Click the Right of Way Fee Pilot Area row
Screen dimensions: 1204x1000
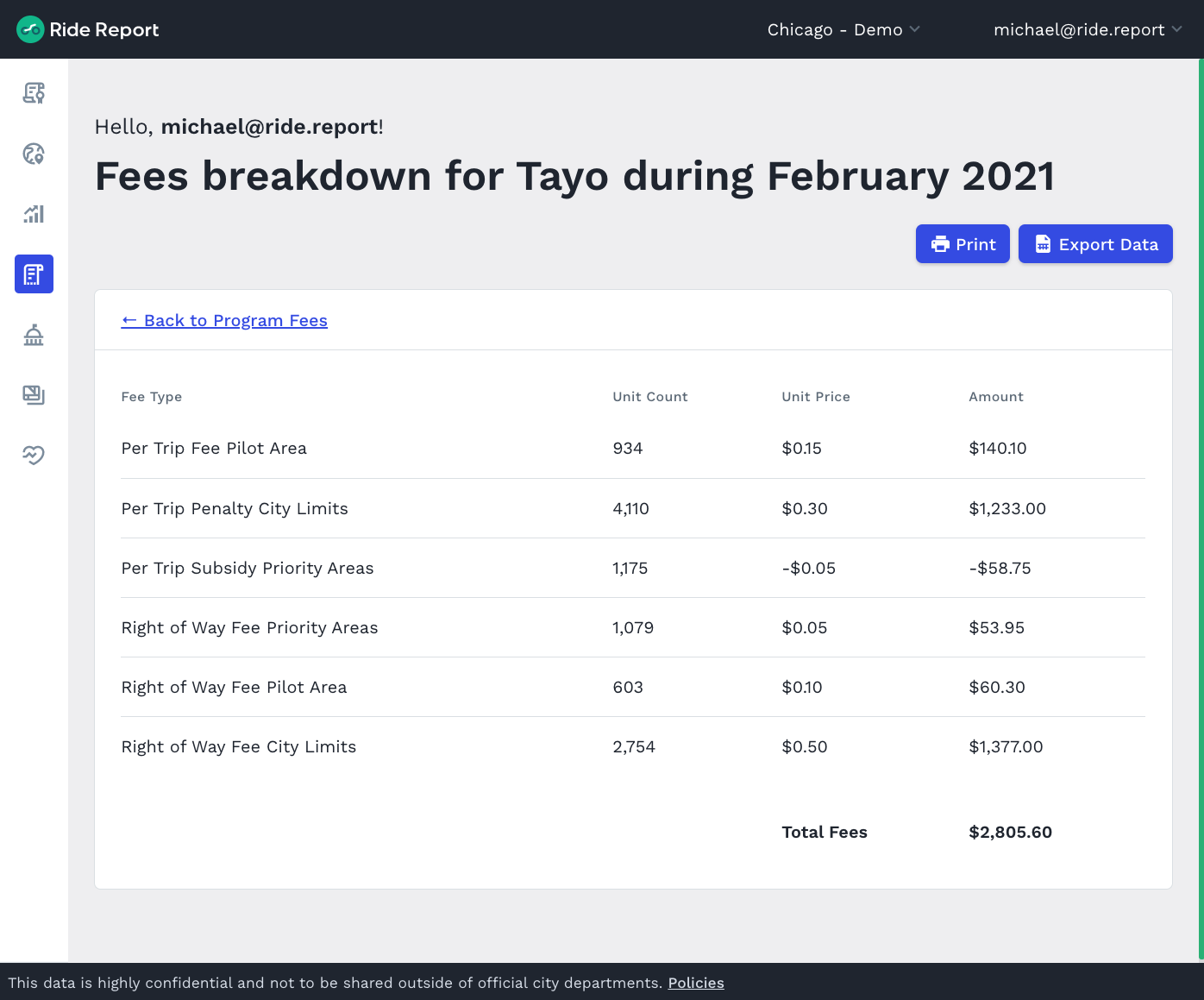pos(234,687)
